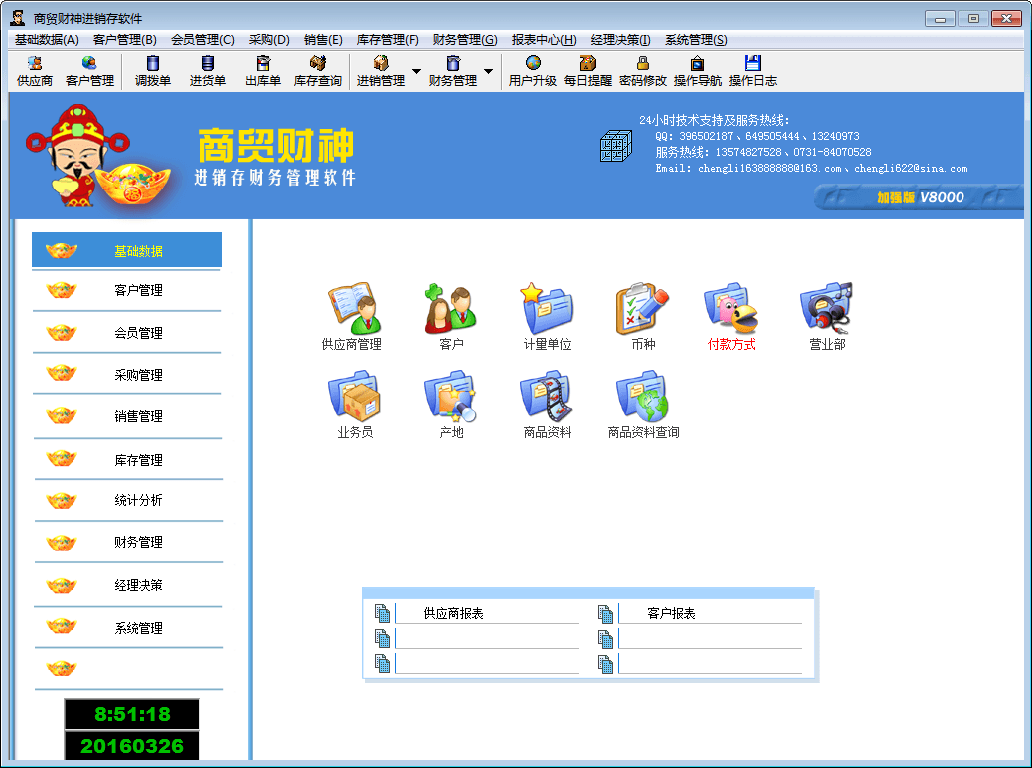
Task: Click the 库存查询 toolbar button
Action: tap(317, 71)
